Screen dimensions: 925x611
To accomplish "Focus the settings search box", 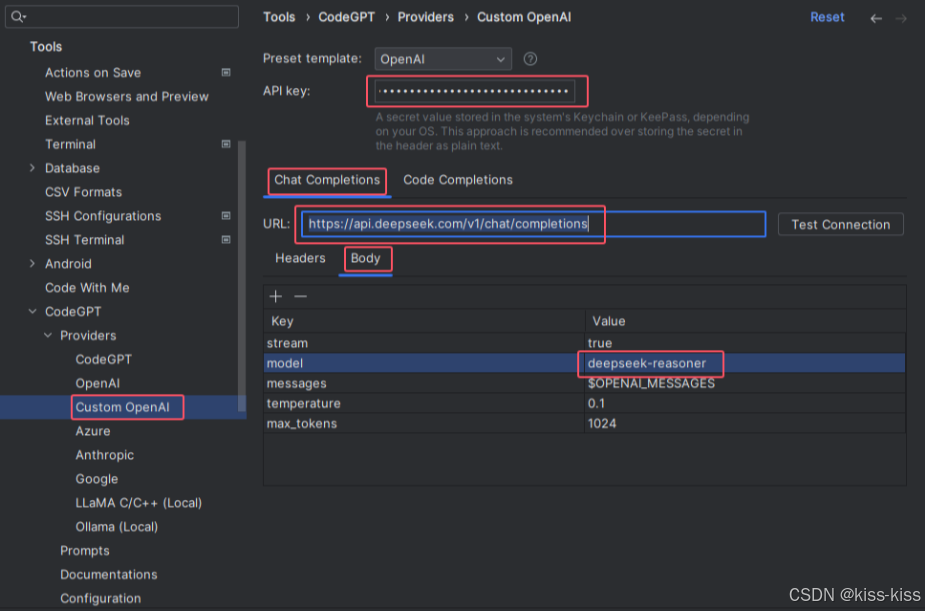I will 122,17.
